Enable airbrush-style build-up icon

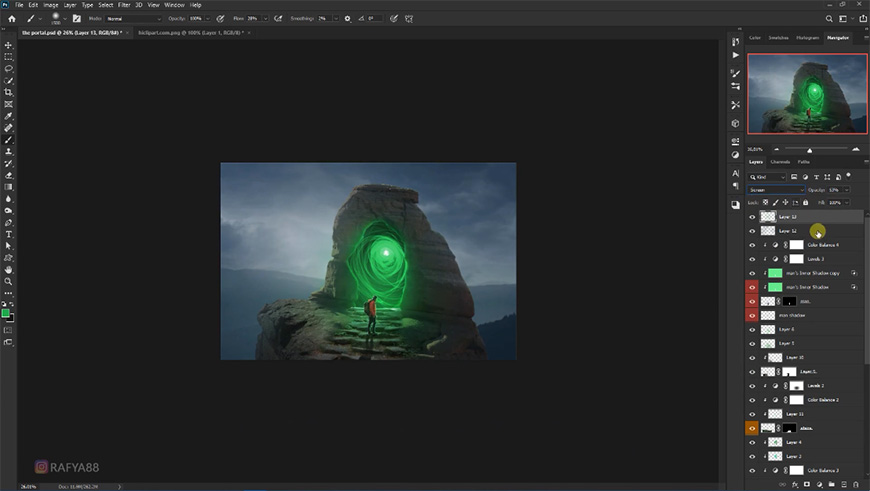[278, 19]
